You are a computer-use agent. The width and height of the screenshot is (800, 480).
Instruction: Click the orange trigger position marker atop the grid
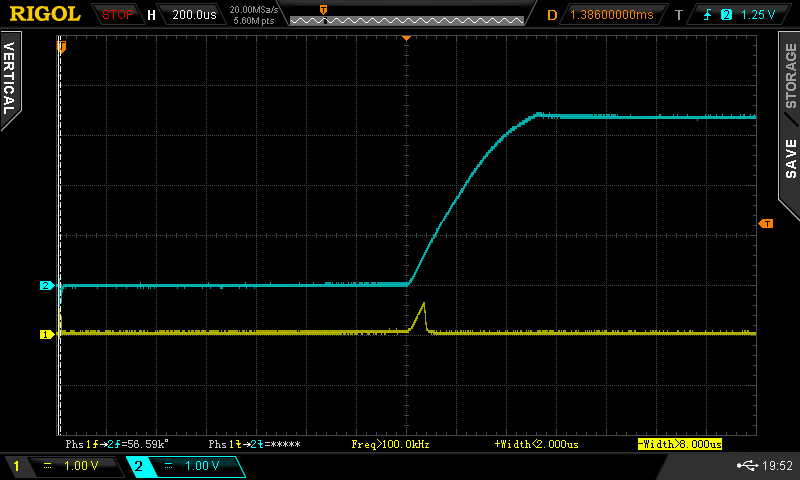click(x=406, y=36)
